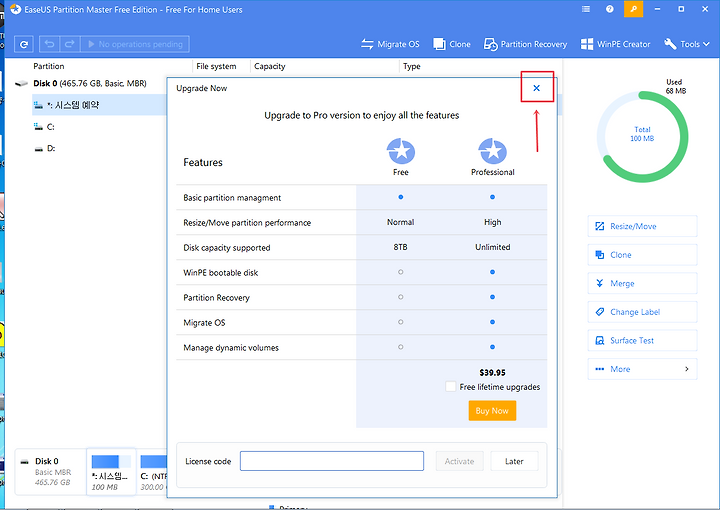Click the refresh icon in toolbar

click(x=24, y=44)
